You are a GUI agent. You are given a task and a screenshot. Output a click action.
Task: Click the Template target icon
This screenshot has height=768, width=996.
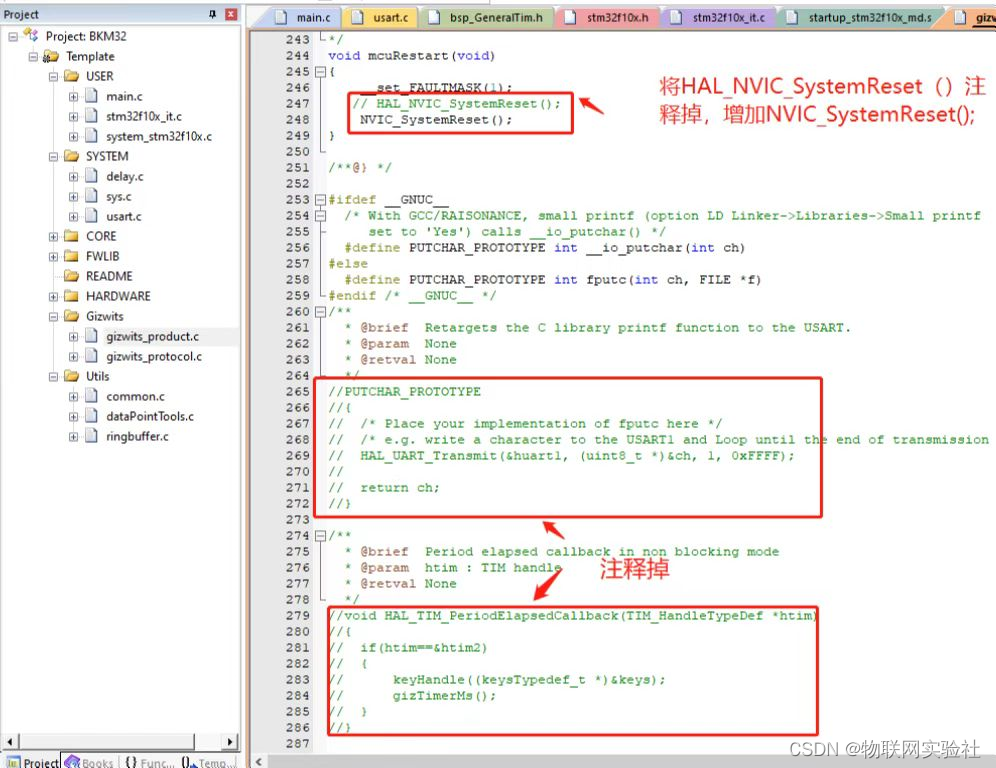click(x=51, y=56)
